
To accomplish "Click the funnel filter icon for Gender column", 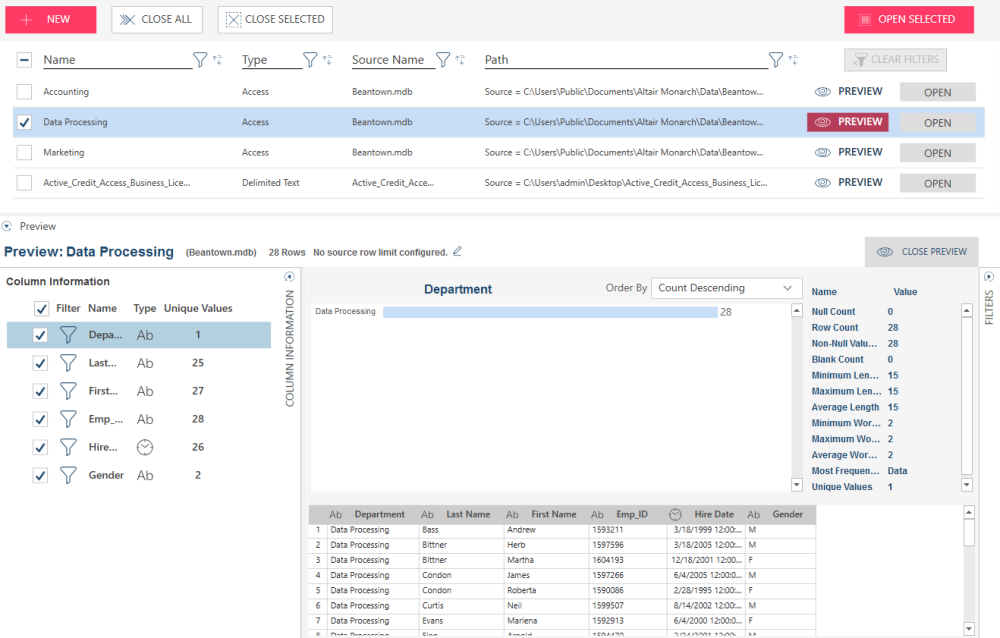I will click(x=68, y=475).
